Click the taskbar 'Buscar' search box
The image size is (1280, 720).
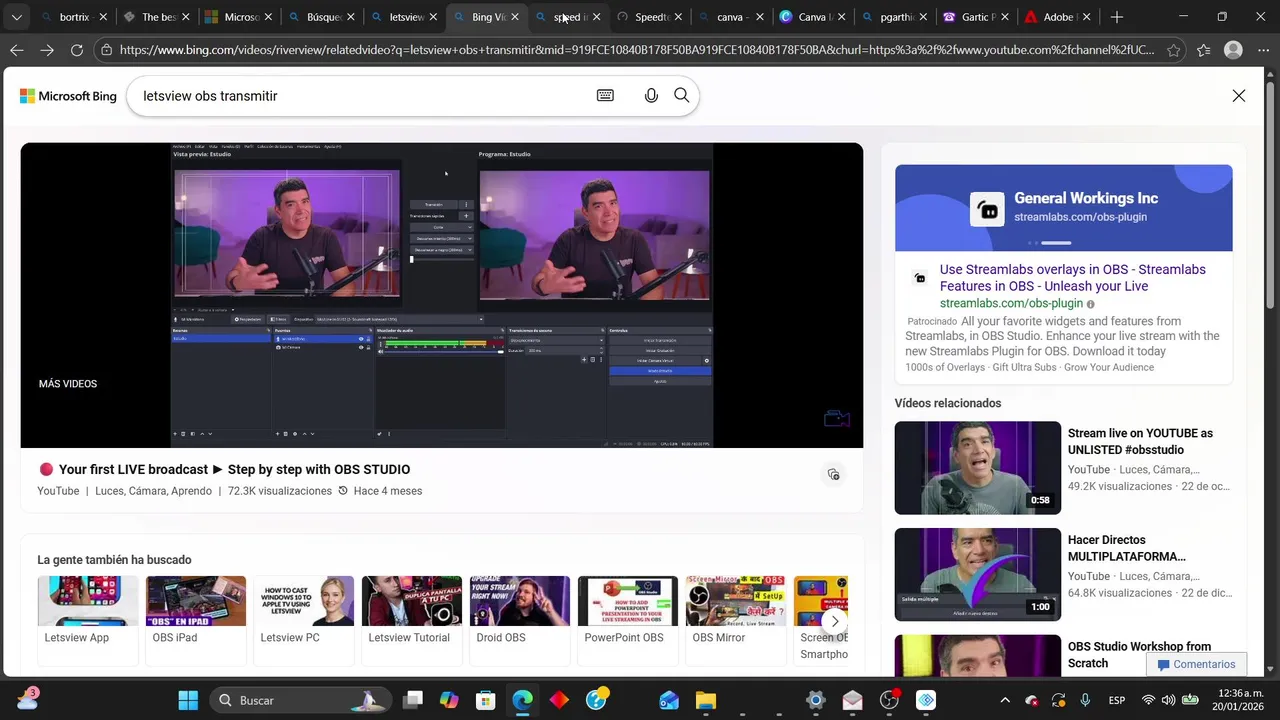300,700
